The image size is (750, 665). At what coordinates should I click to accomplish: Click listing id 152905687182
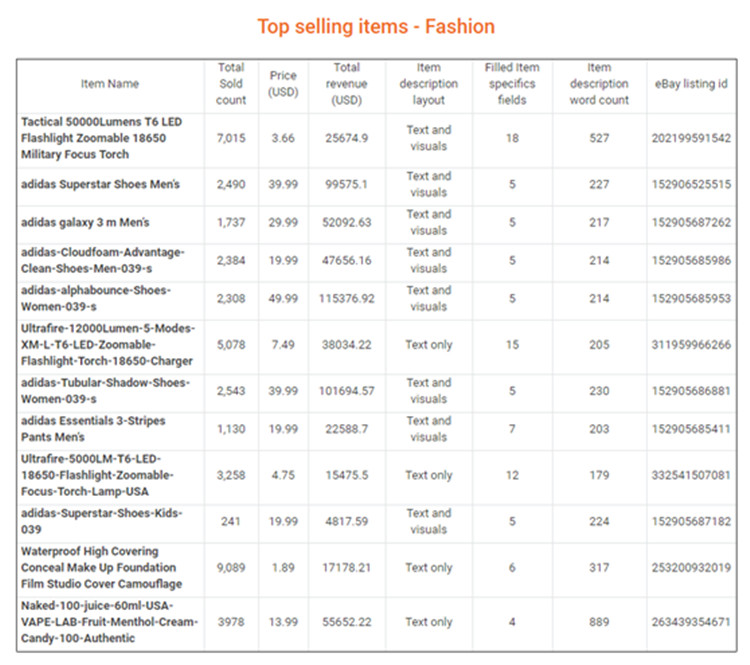tap(691, 521)
